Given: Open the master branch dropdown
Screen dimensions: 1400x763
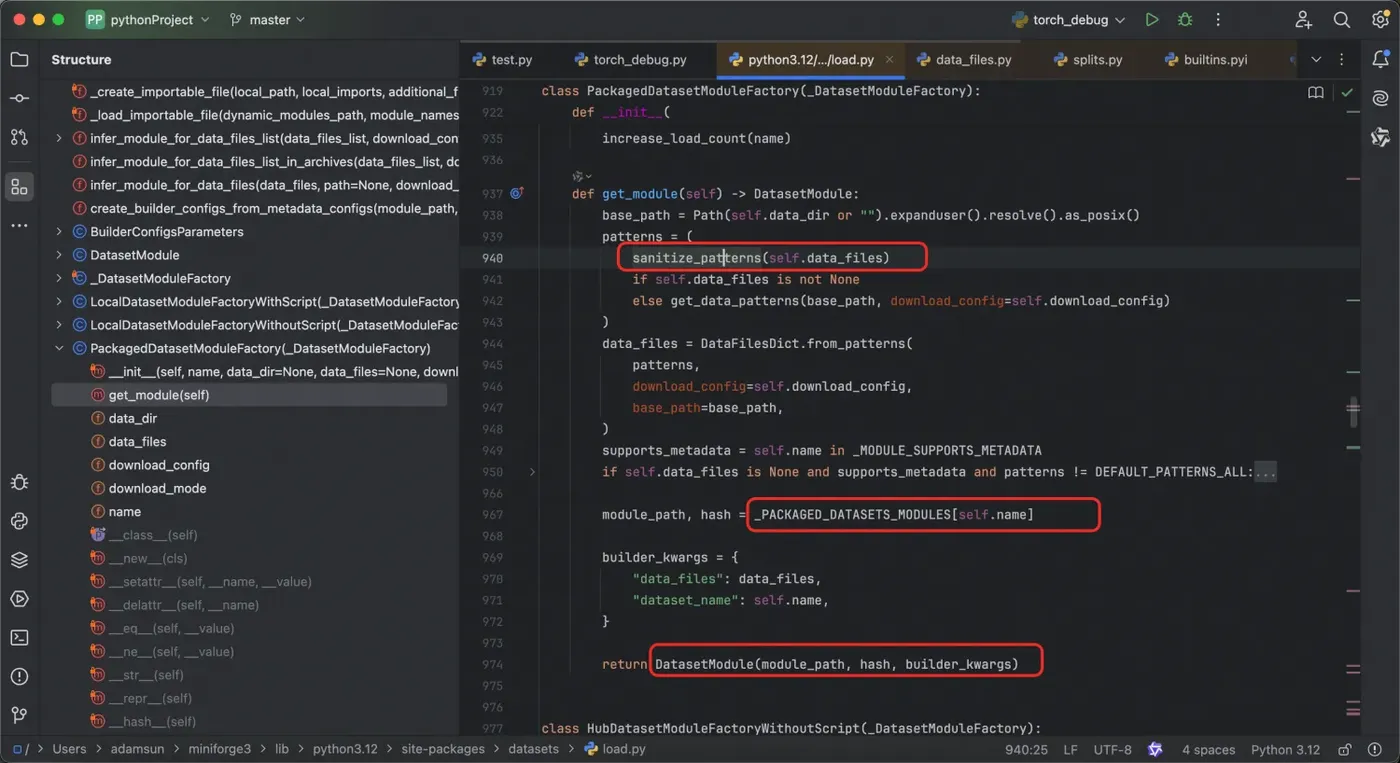Looking at the screenshot, I should (x=268, y=19).
